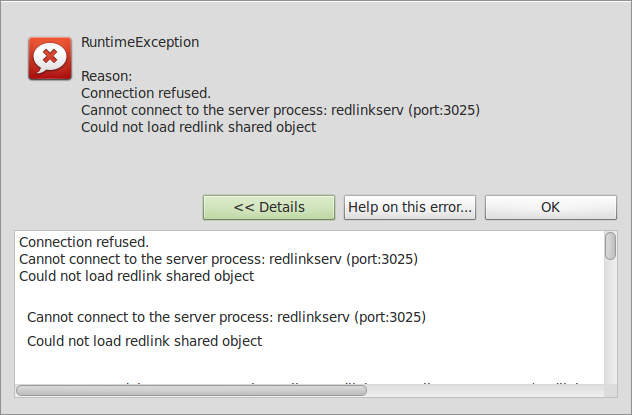Collapse details with the "<< Details" button

(268, 207)
